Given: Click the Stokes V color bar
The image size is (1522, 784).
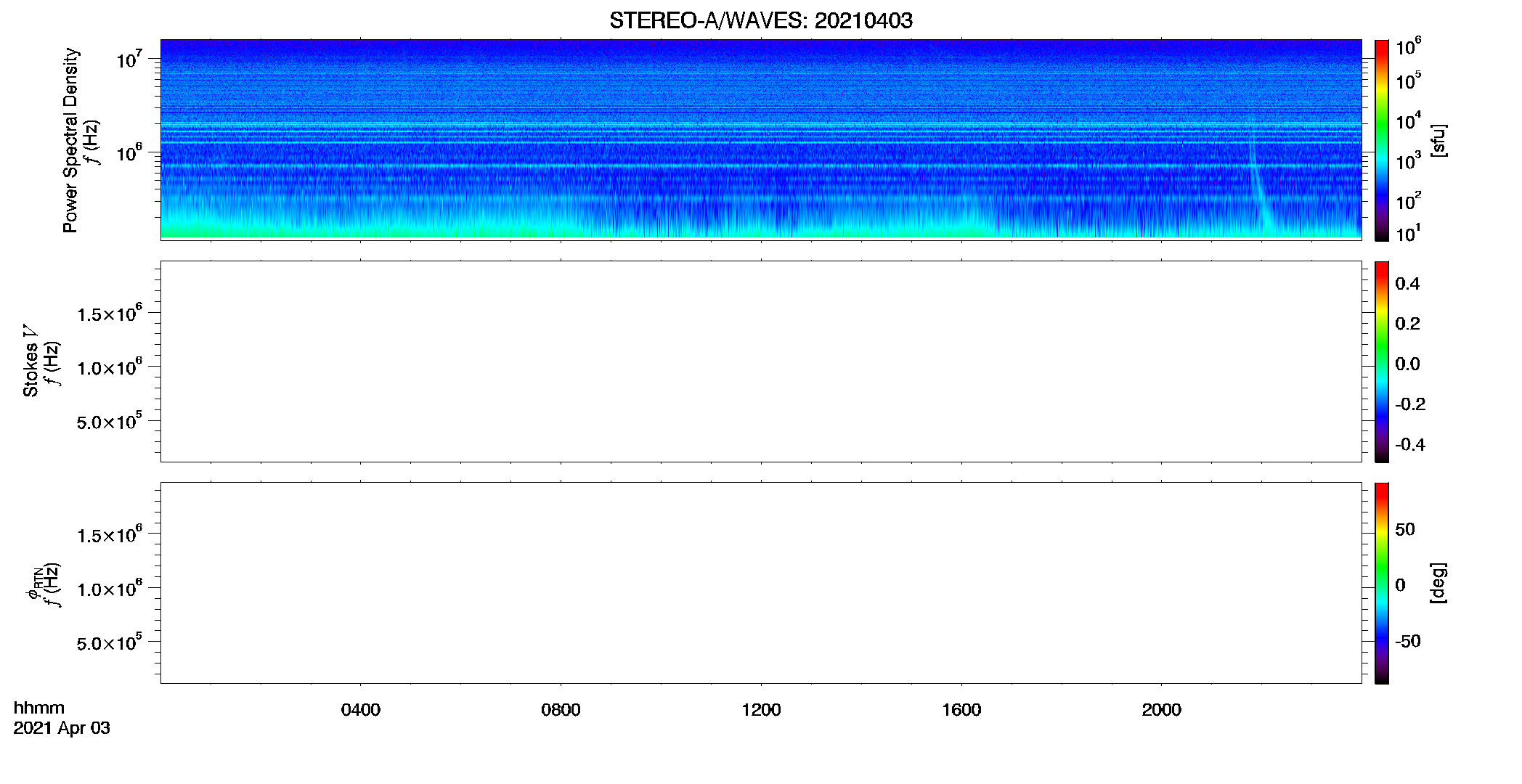Looking at the screenshot, I should (x=1381, y=362).
